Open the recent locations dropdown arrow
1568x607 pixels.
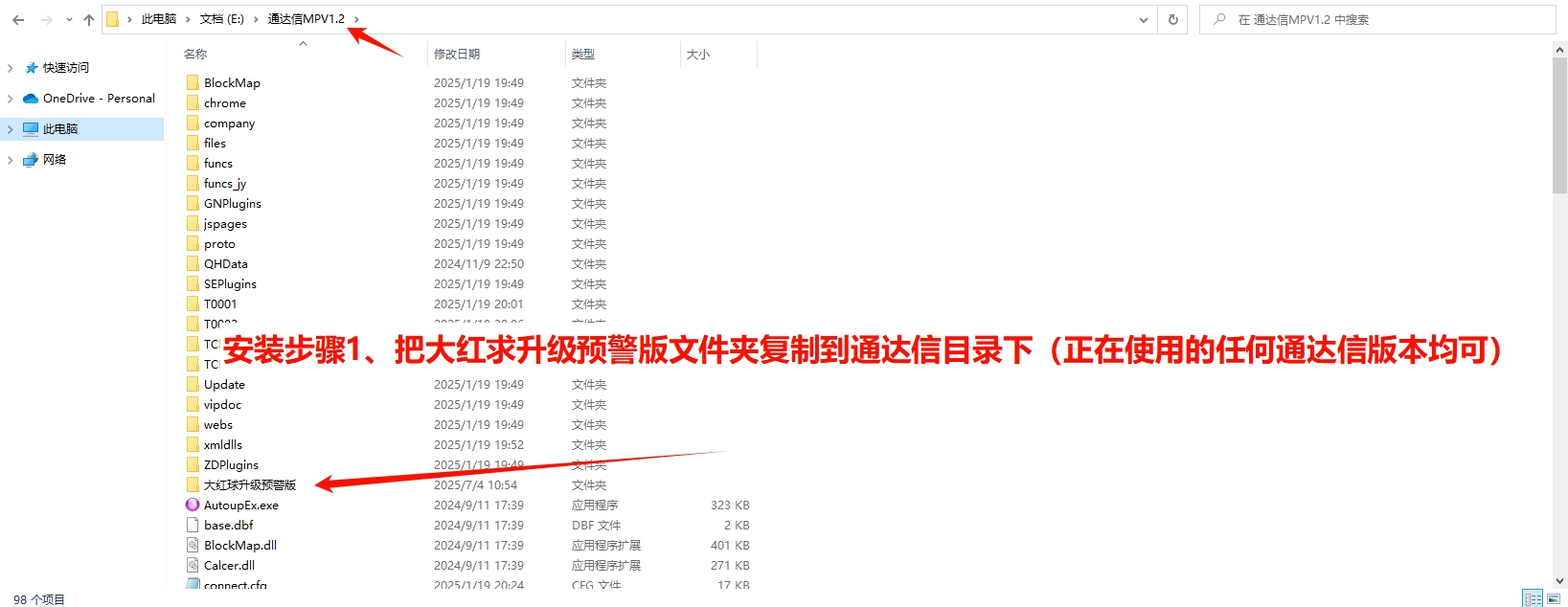pyautogui.click(x=69, y=19)
